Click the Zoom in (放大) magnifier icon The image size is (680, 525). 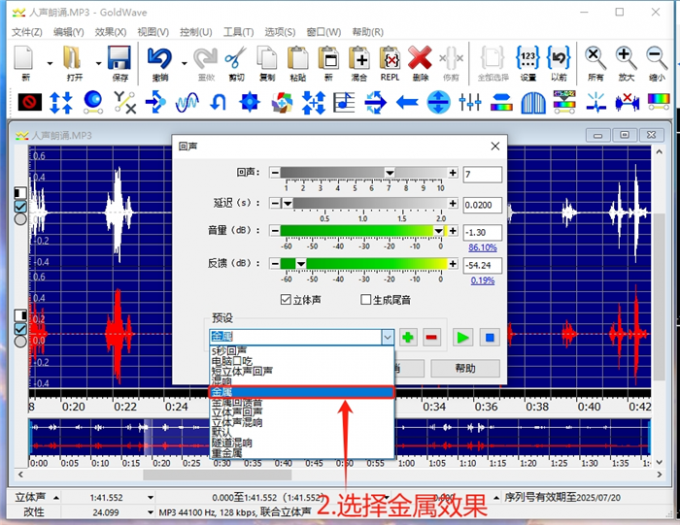[x=626, y=58]
